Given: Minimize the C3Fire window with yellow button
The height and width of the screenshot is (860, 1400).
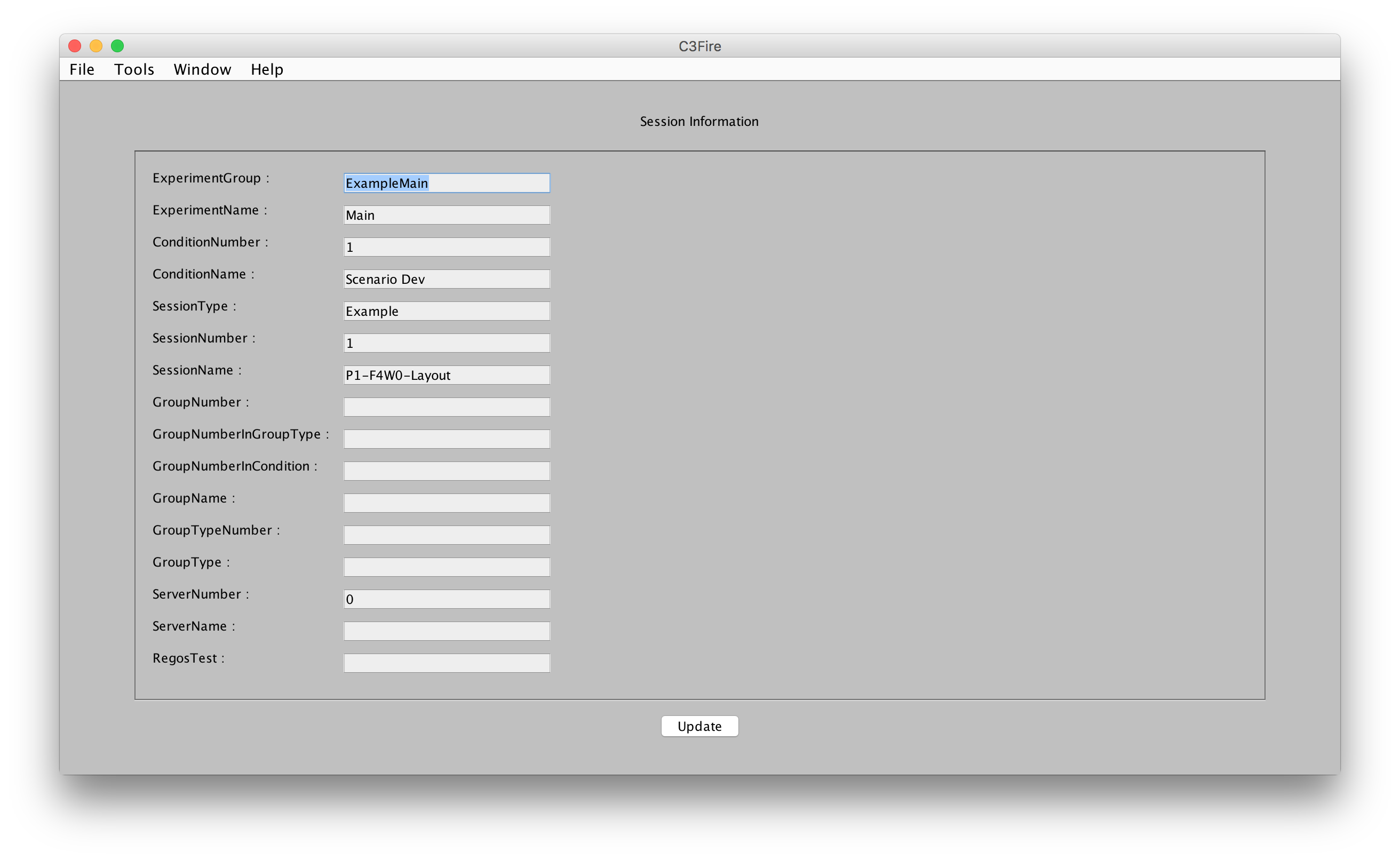Looking at the screenshot, I should (x=96, y=46).
